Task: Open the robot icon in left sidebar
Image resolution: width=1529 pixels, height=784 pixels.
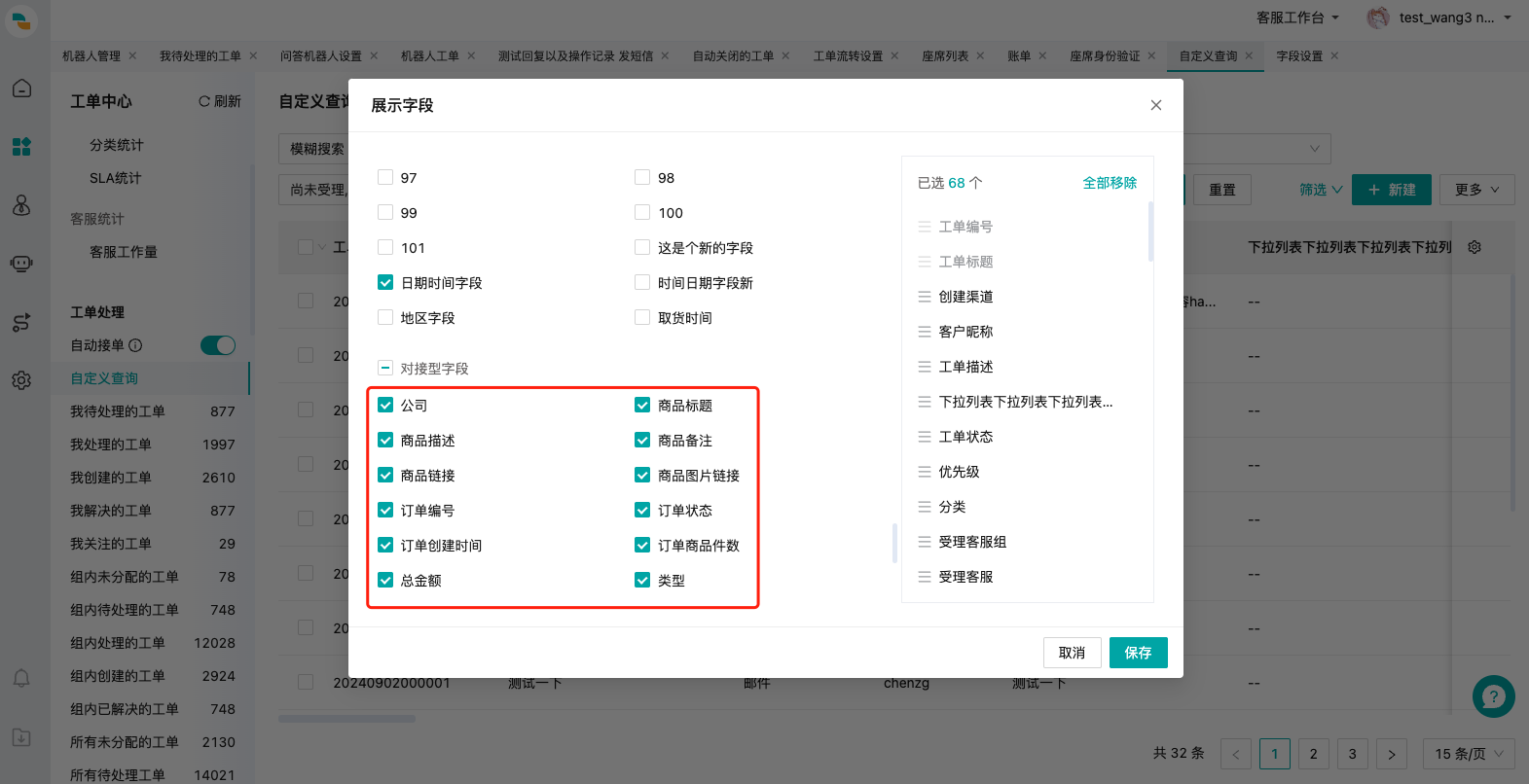Action: coord(21,264)
